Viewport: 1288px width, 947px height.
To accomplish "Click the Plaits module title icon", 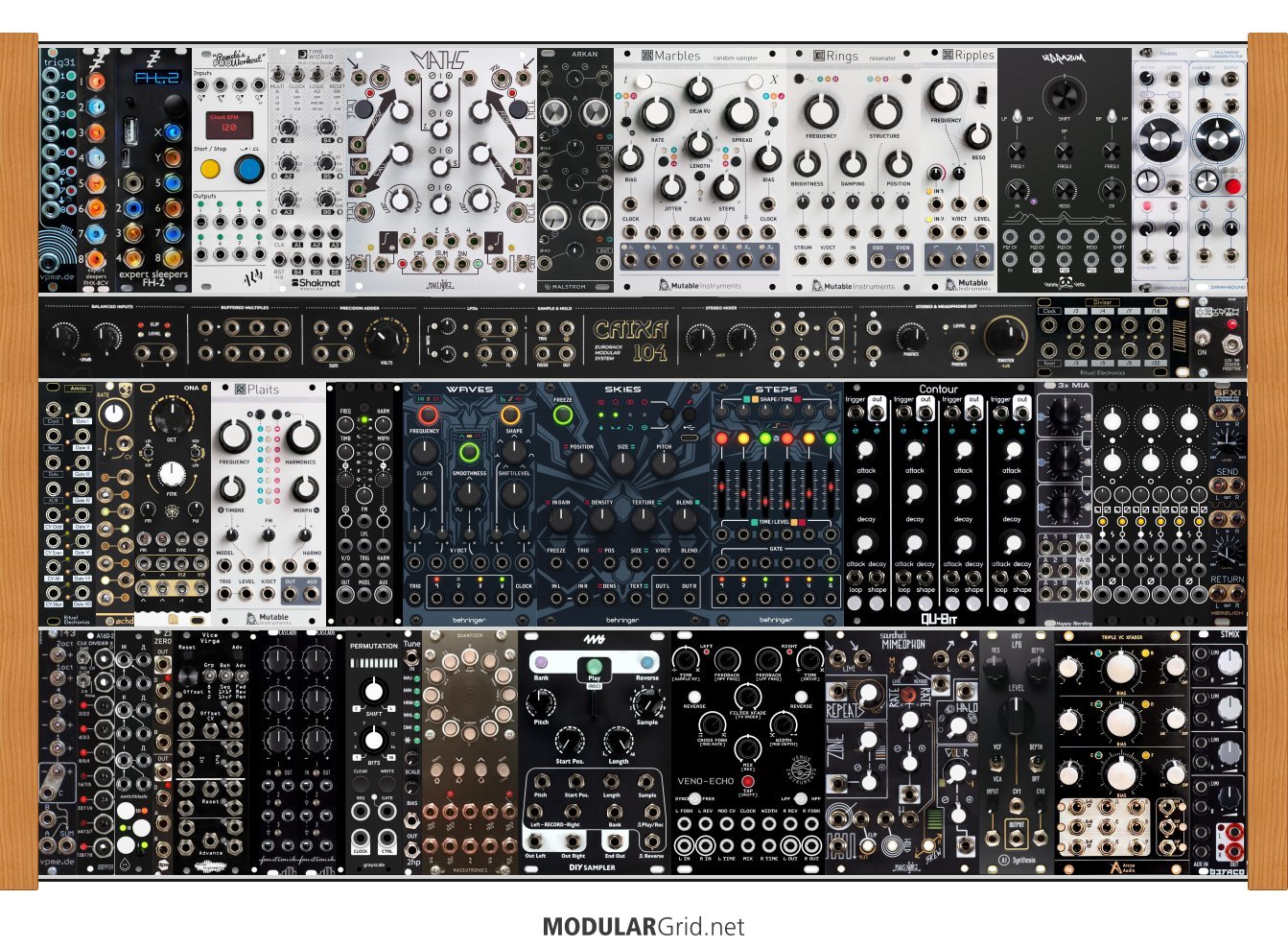I will pos(241,390).
